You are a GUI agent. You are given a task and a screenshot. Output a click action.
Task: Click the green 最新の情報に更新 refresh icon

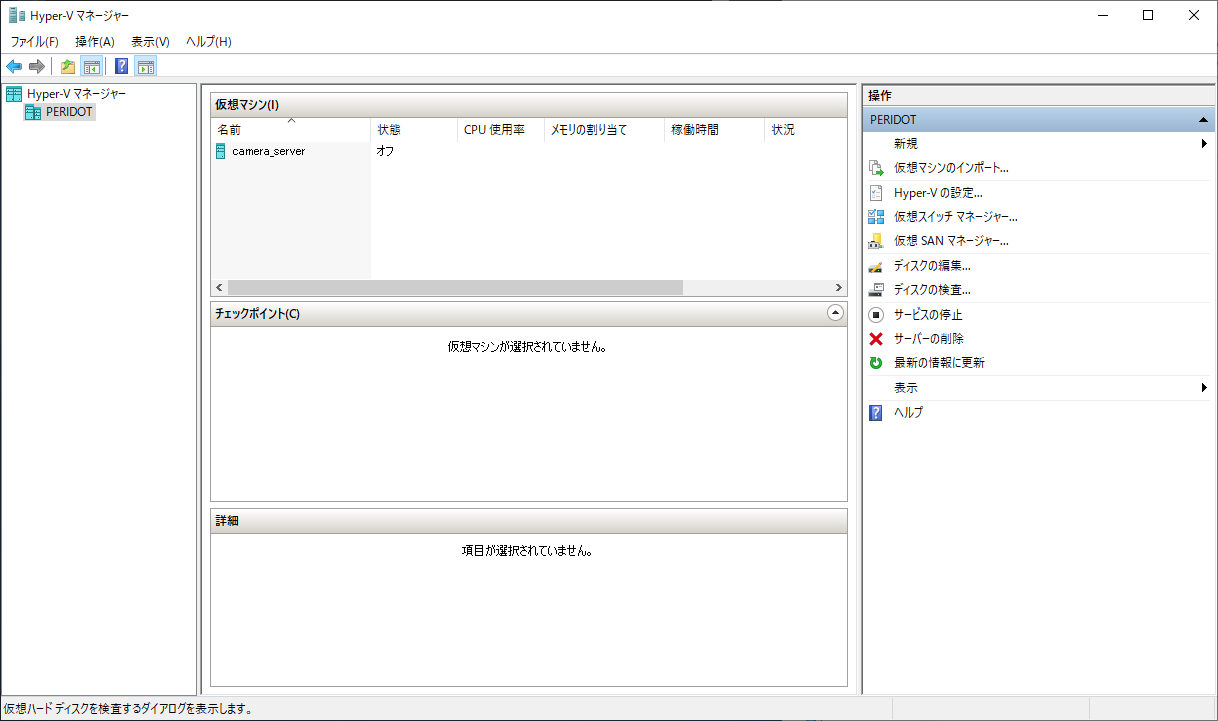(876, 363)
